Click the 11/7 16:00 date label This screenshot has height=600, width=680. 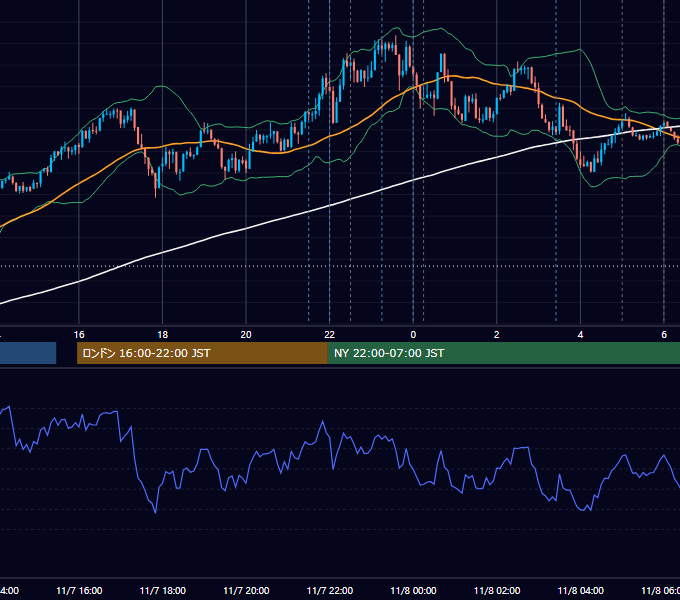coord(79,590)
